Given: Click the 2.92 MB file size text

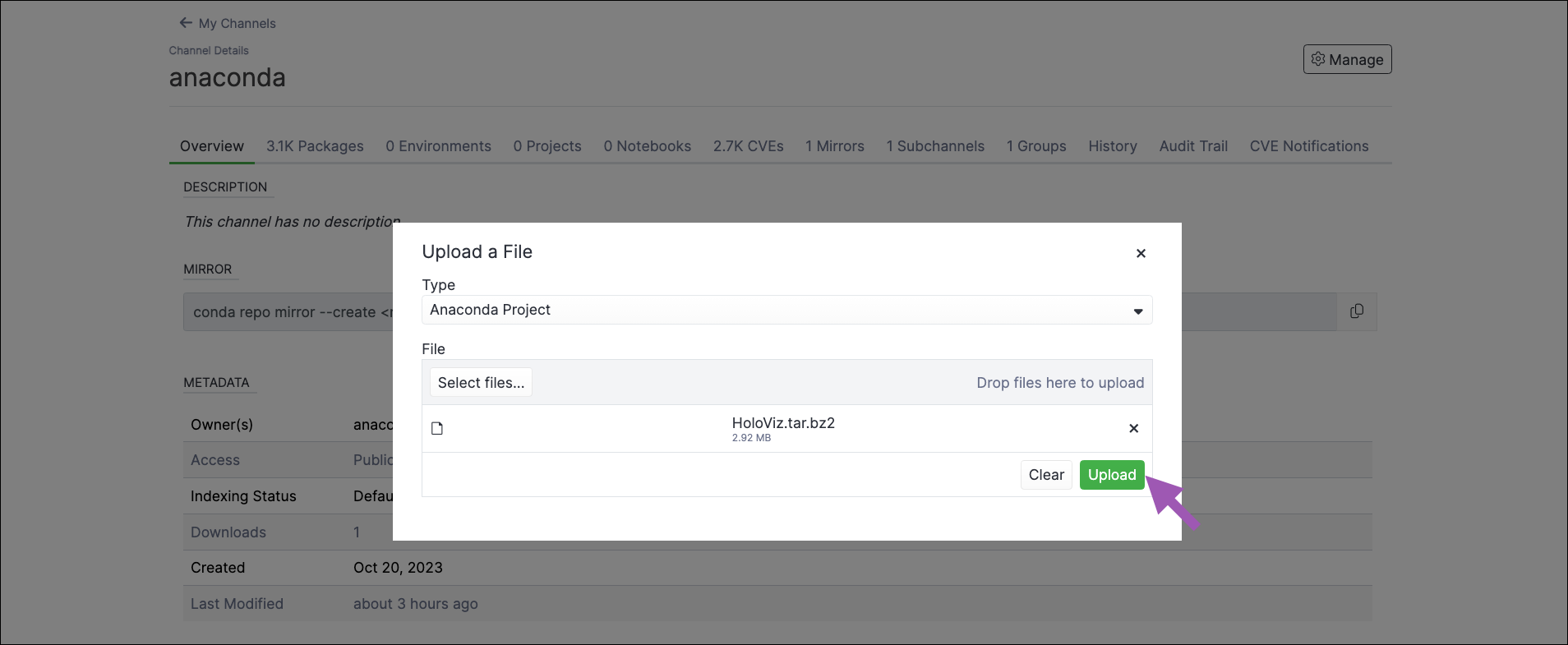Looking at the screenshot, I should coord(751,438).
